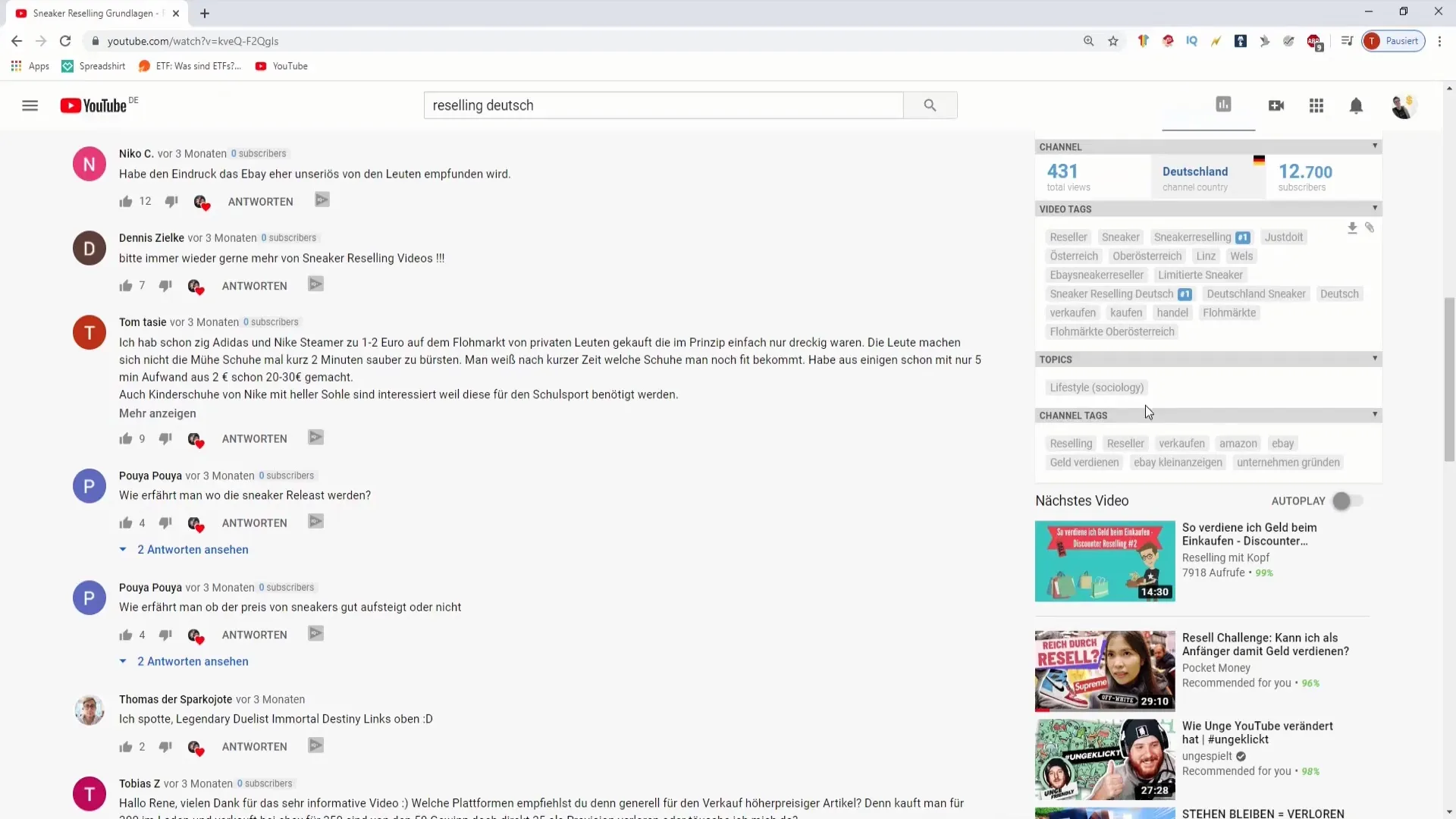Navigate back in the browser

[17, 41]
